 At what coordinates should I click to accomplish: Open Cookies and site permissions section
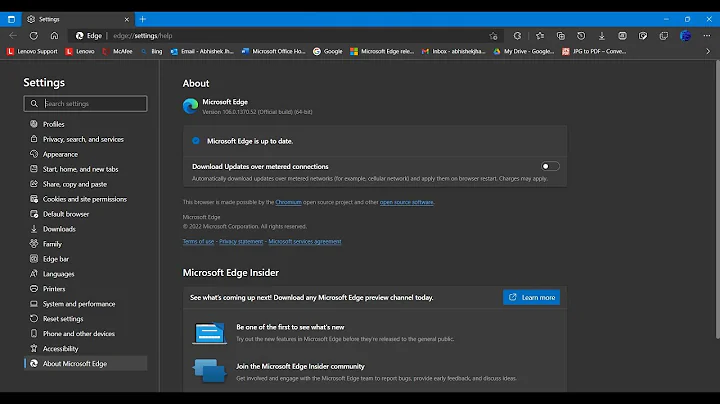pos(85,199)
